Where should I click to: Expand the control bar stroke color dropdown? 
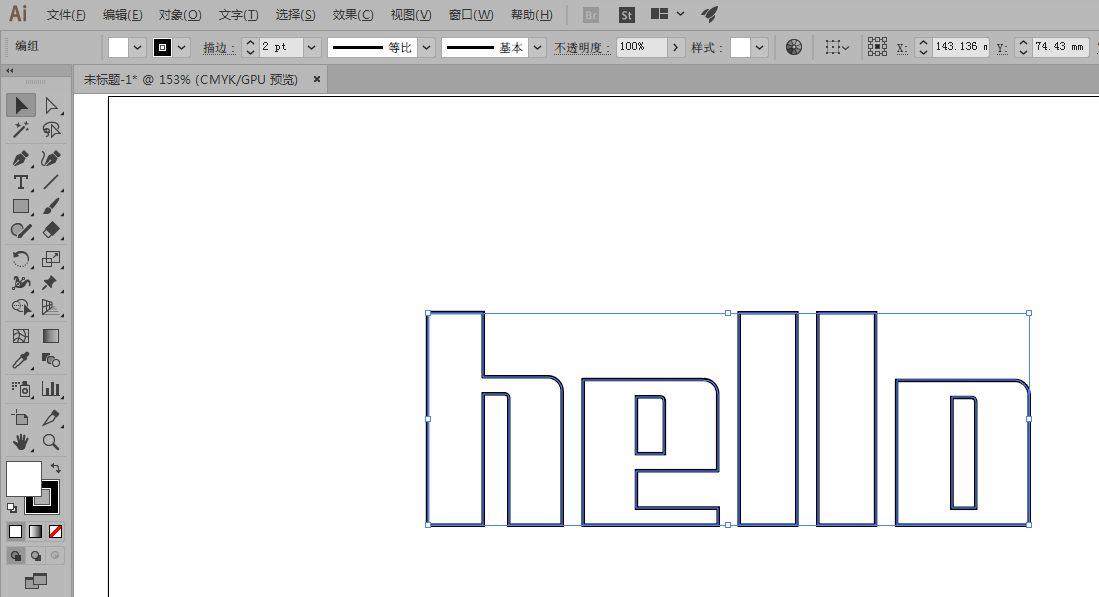(182, 48)
